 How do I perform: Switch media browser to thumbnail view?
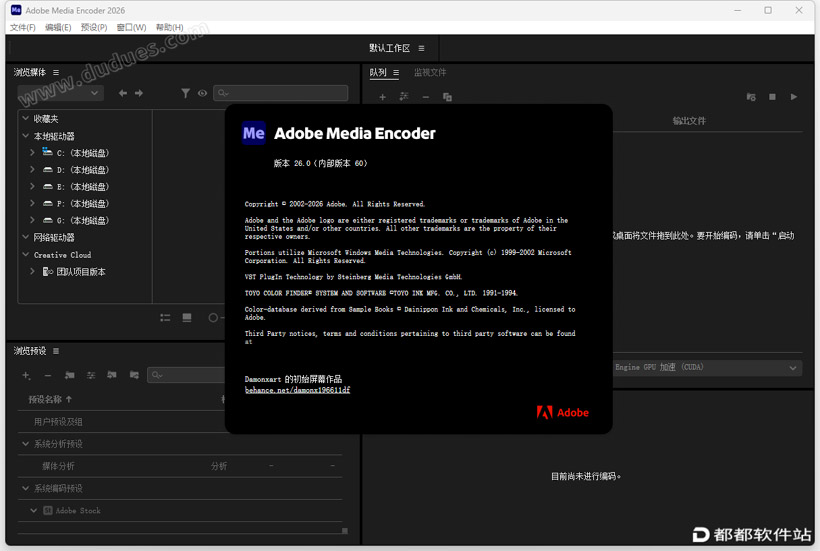tap(187, 317)
